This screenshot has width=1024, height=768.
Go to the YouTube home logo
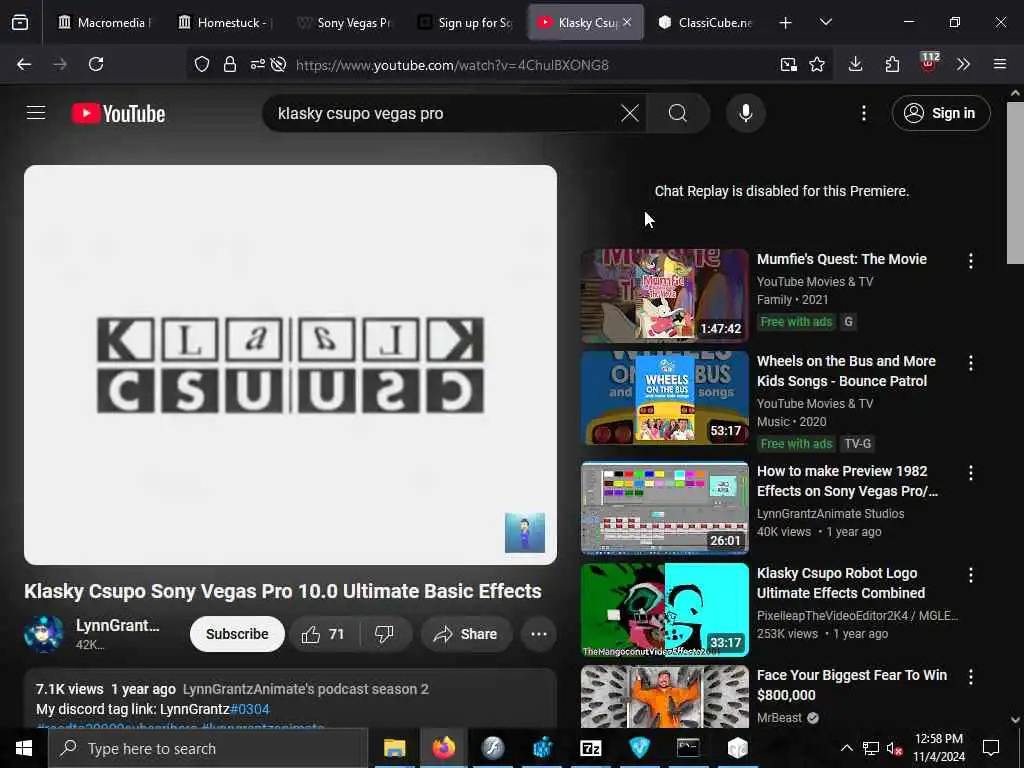(118, 114)
